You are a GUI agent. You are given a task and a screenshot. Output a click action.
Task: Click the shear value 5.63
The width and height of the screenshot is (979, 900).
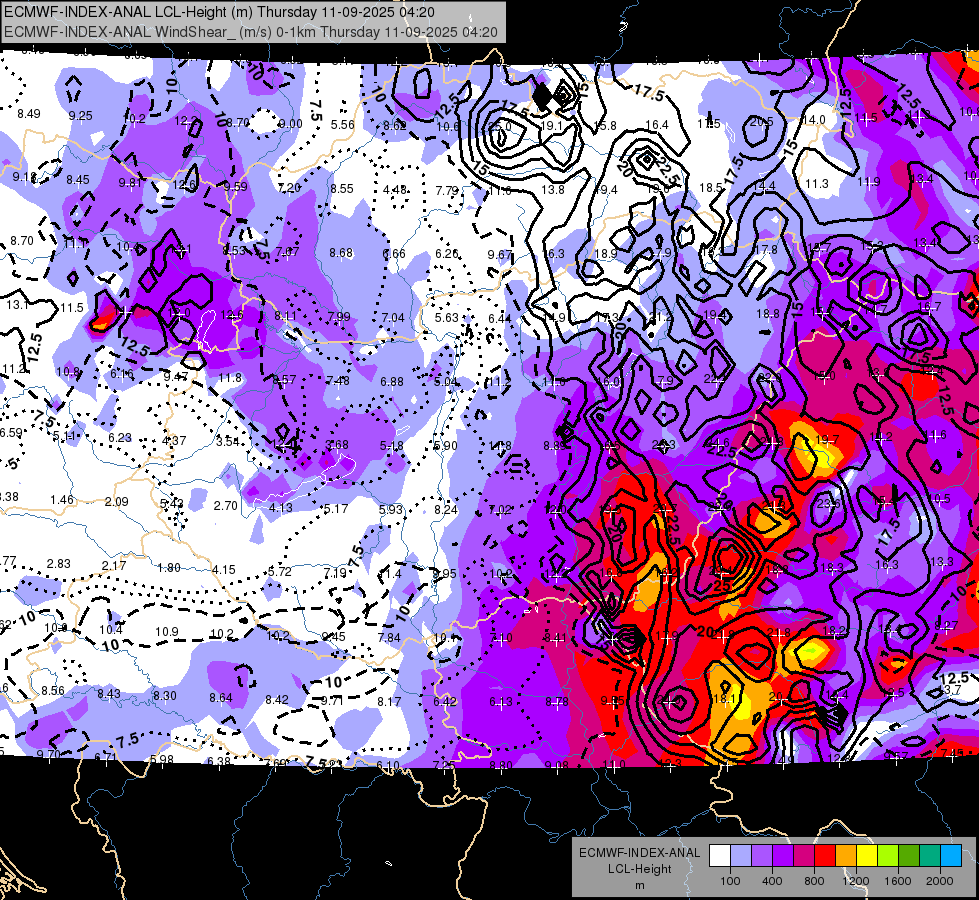coord(446,317)
